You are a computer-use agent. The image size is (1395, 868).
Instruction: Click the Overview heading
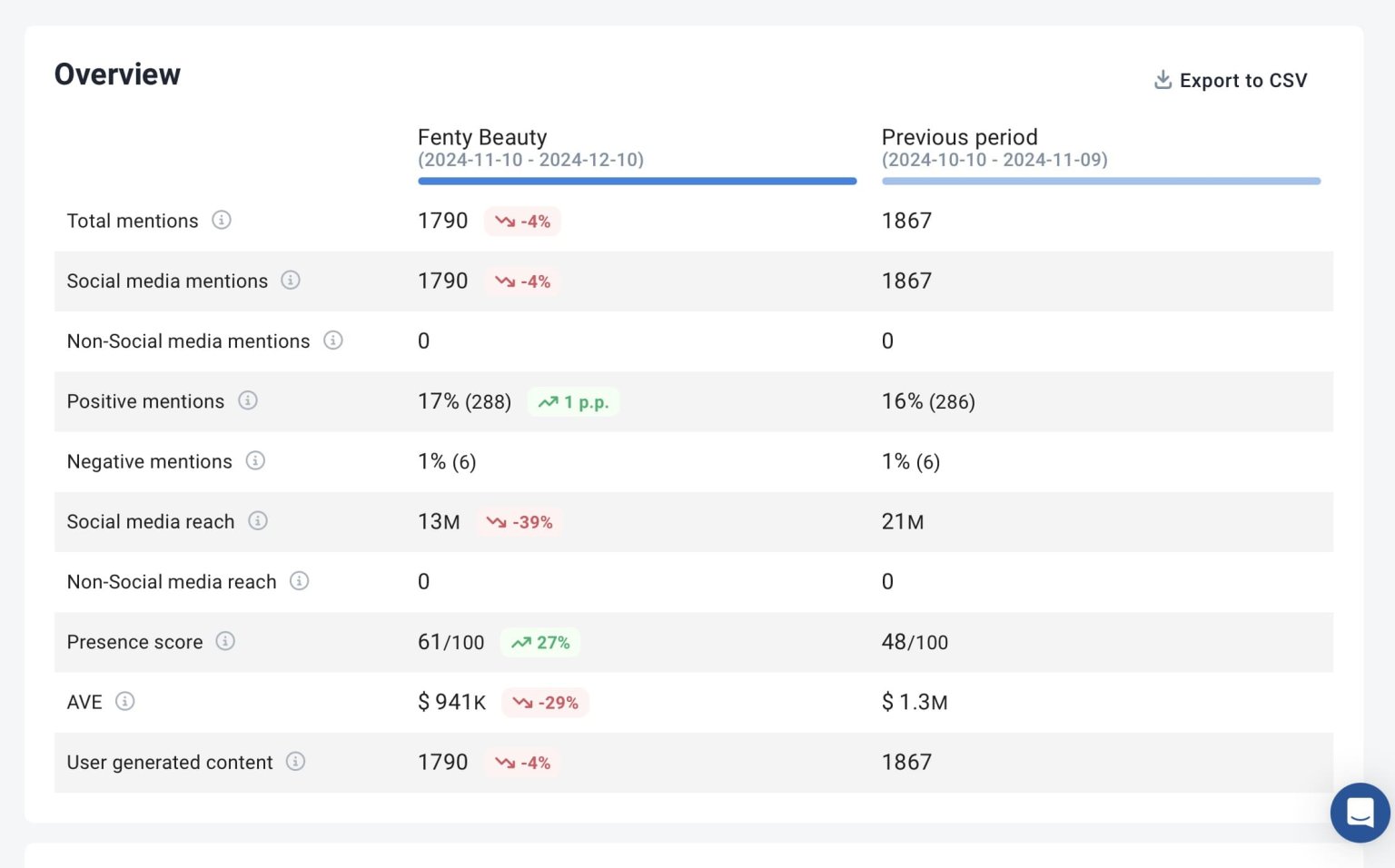(117, 74)
